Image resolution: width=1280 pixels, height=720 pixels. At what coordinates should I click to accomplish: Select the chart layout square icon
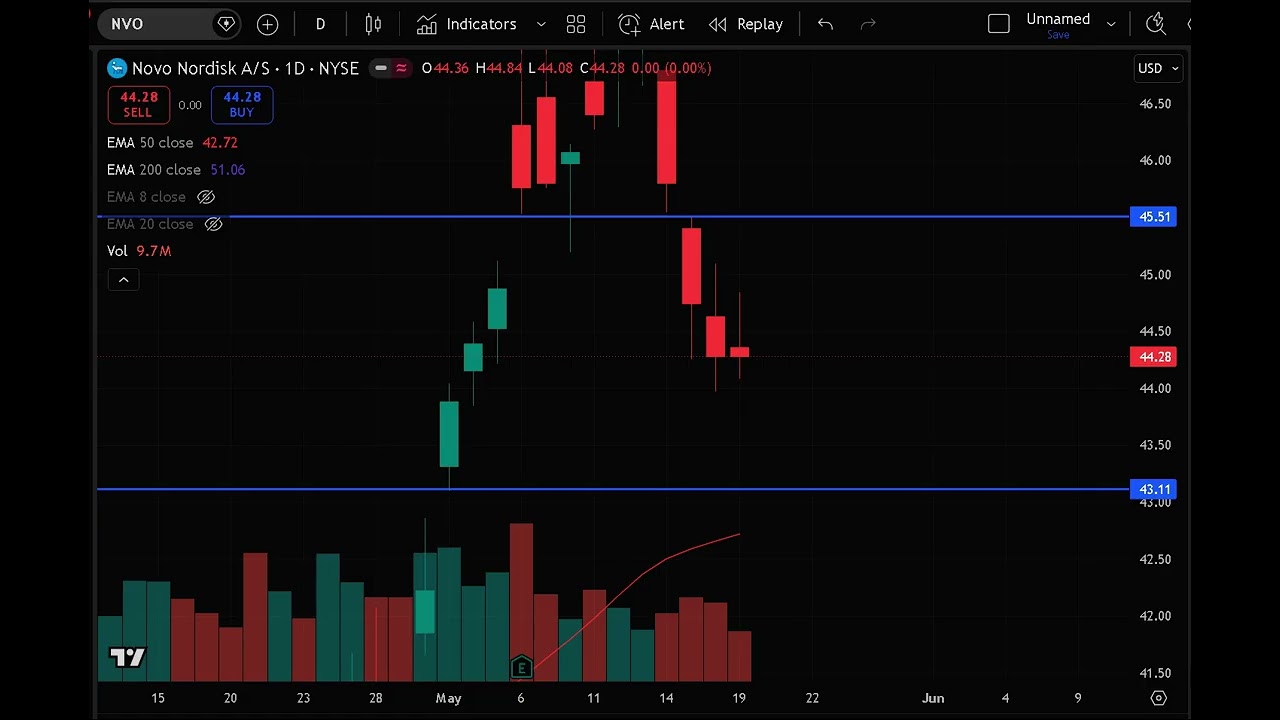[998, 24]
